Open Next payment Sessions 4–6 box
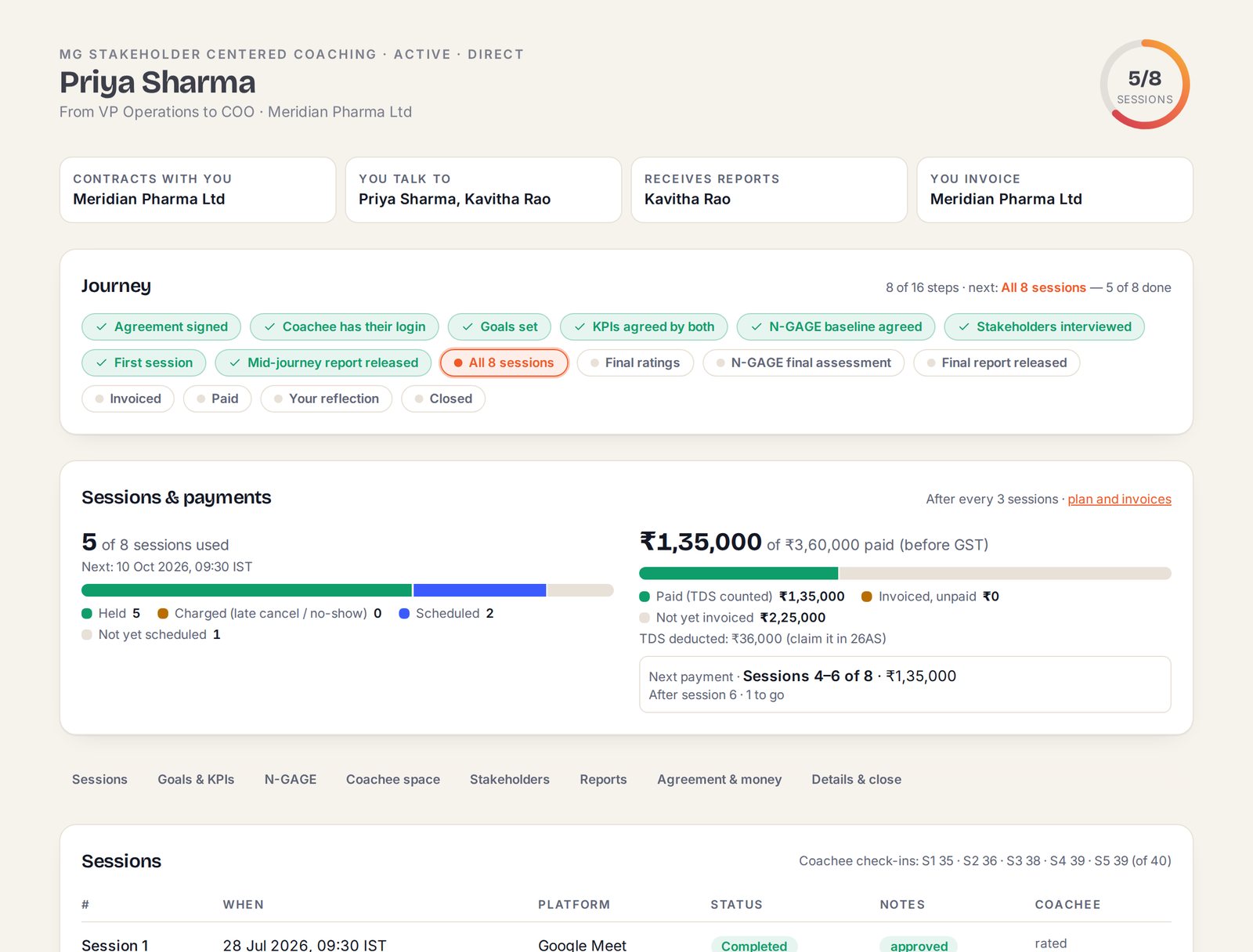1253x952 pixels. (905, 684)
